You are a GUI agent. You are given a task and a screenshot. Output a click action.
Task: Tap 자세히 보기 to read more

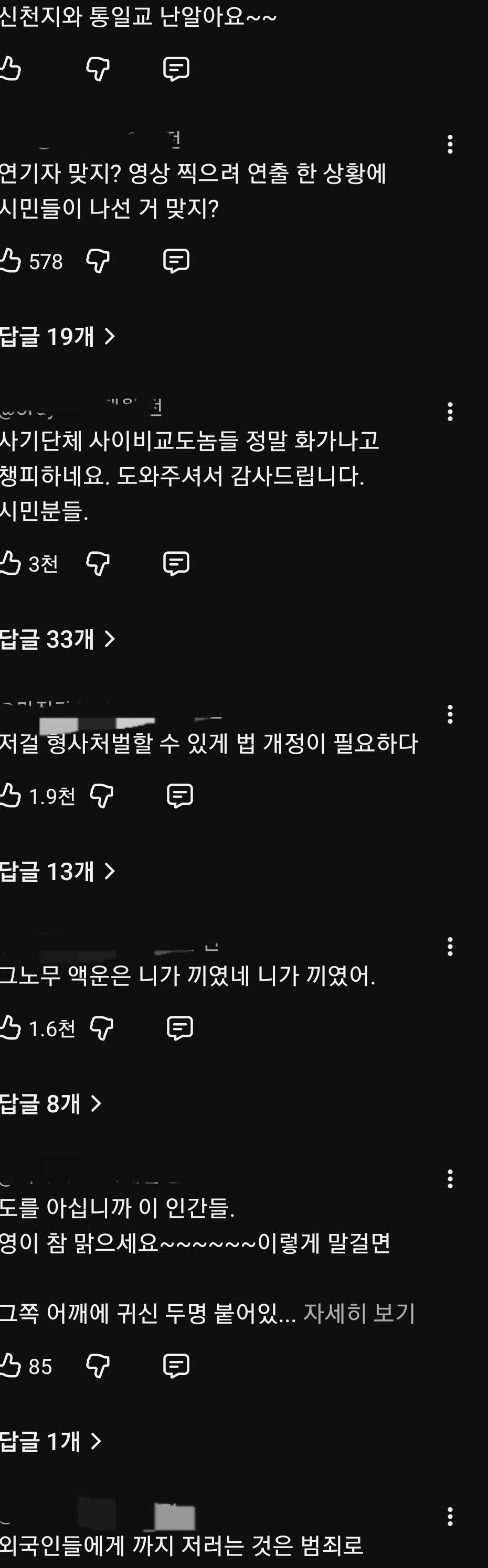[359, 1314]
